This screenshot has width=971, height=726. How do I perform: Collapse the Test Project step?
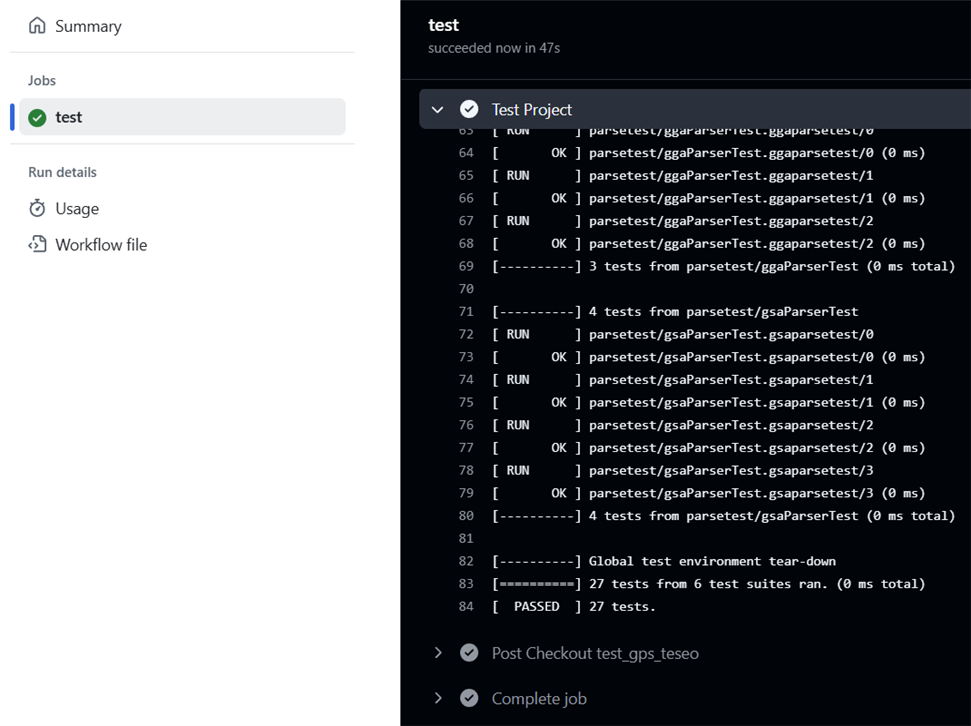coord(437,109)
